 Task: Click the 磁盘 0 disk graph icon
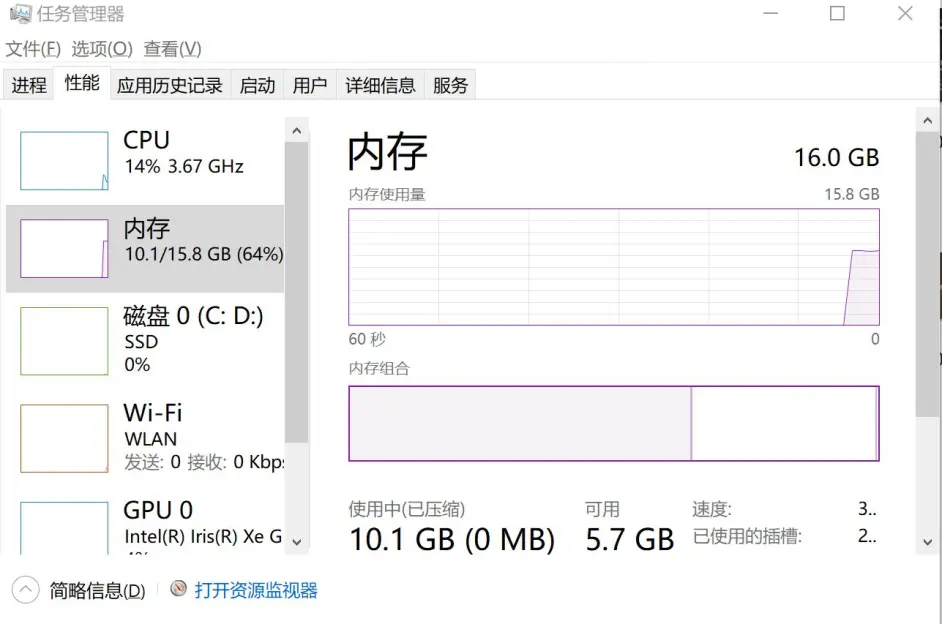tap(63, 340)
